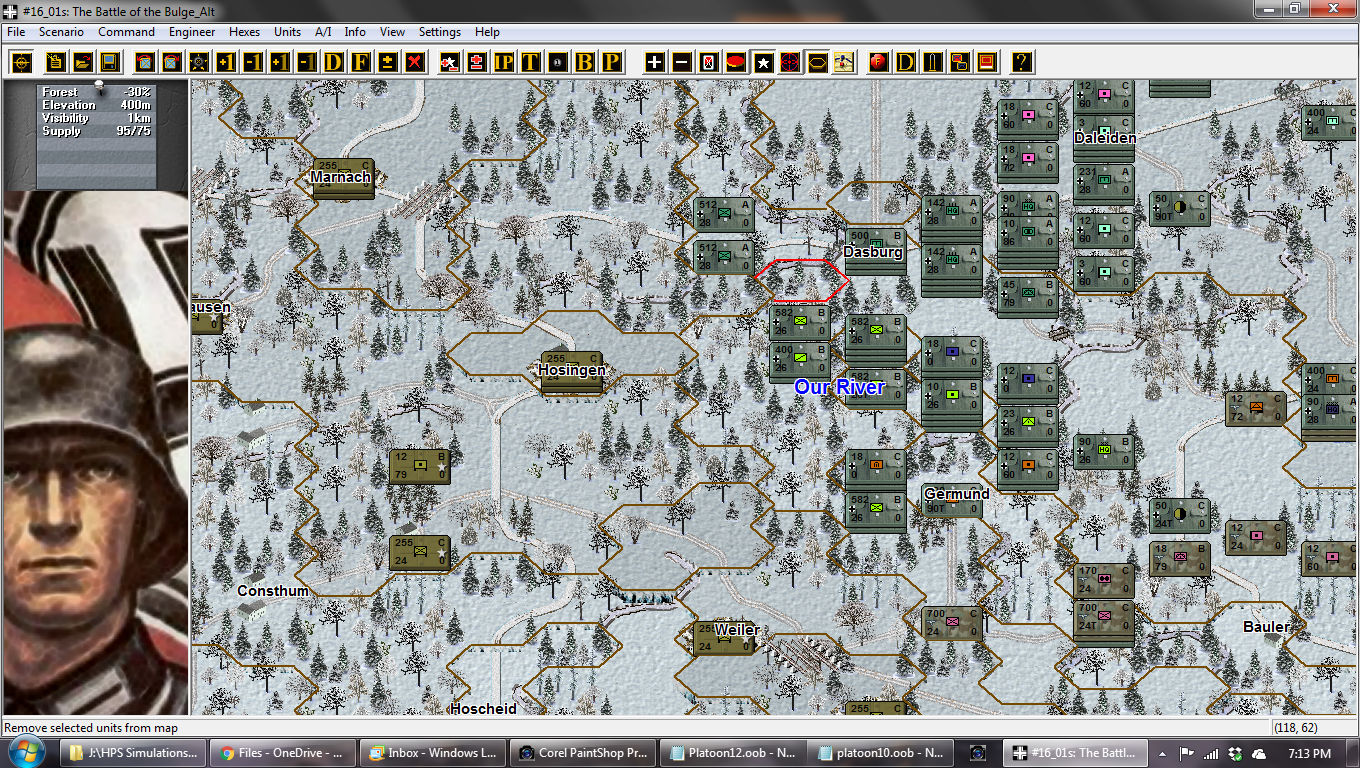Click the red disc base toolbar icon
Viewport: 1360px width, 768px height.
pos(736,62)
